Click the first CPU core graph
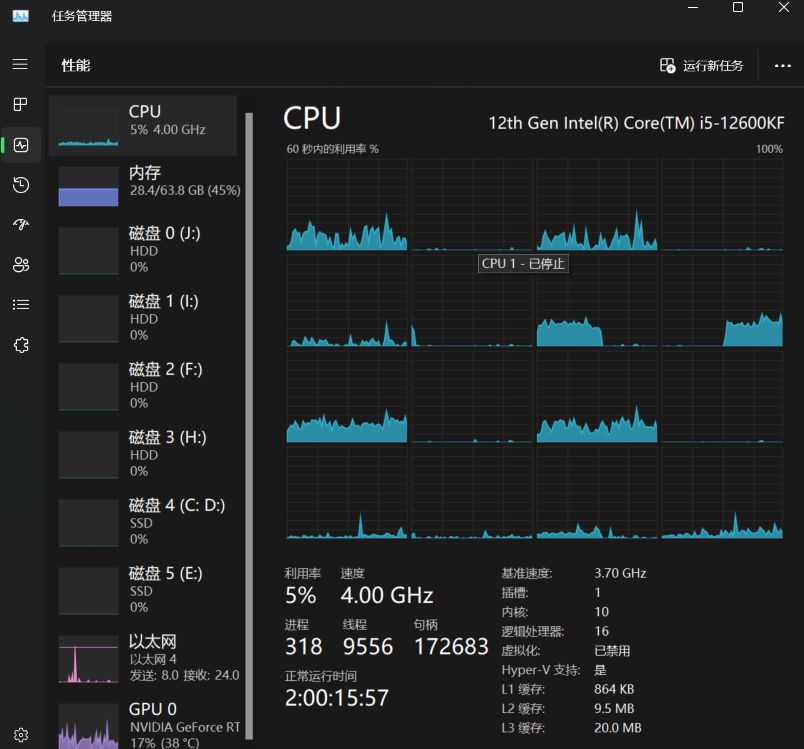This screenshot has width=804, height=749. tap(347, 205)
